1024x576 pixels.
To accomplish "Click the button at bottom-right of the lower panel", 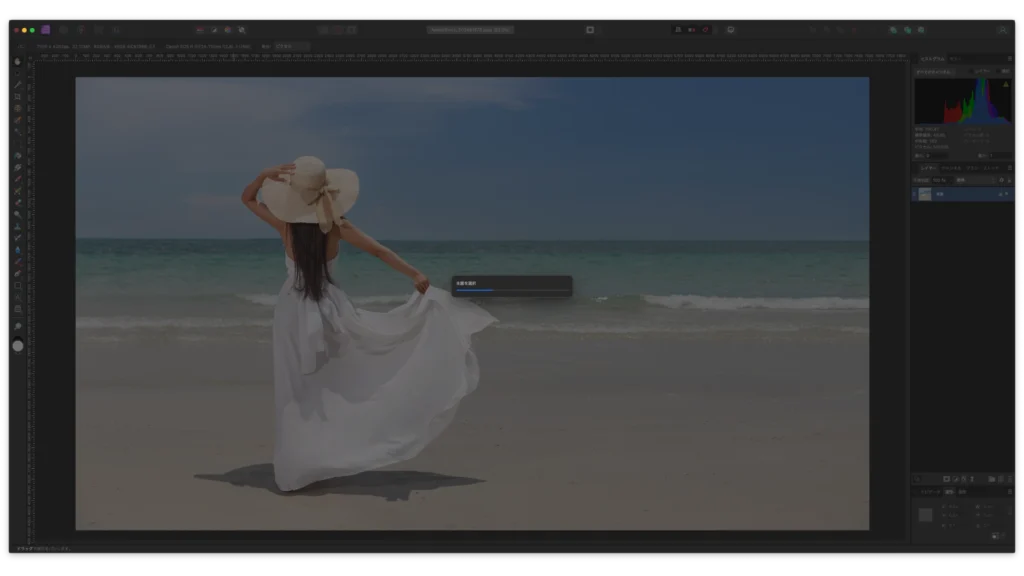I will click(x=996, y=536).
